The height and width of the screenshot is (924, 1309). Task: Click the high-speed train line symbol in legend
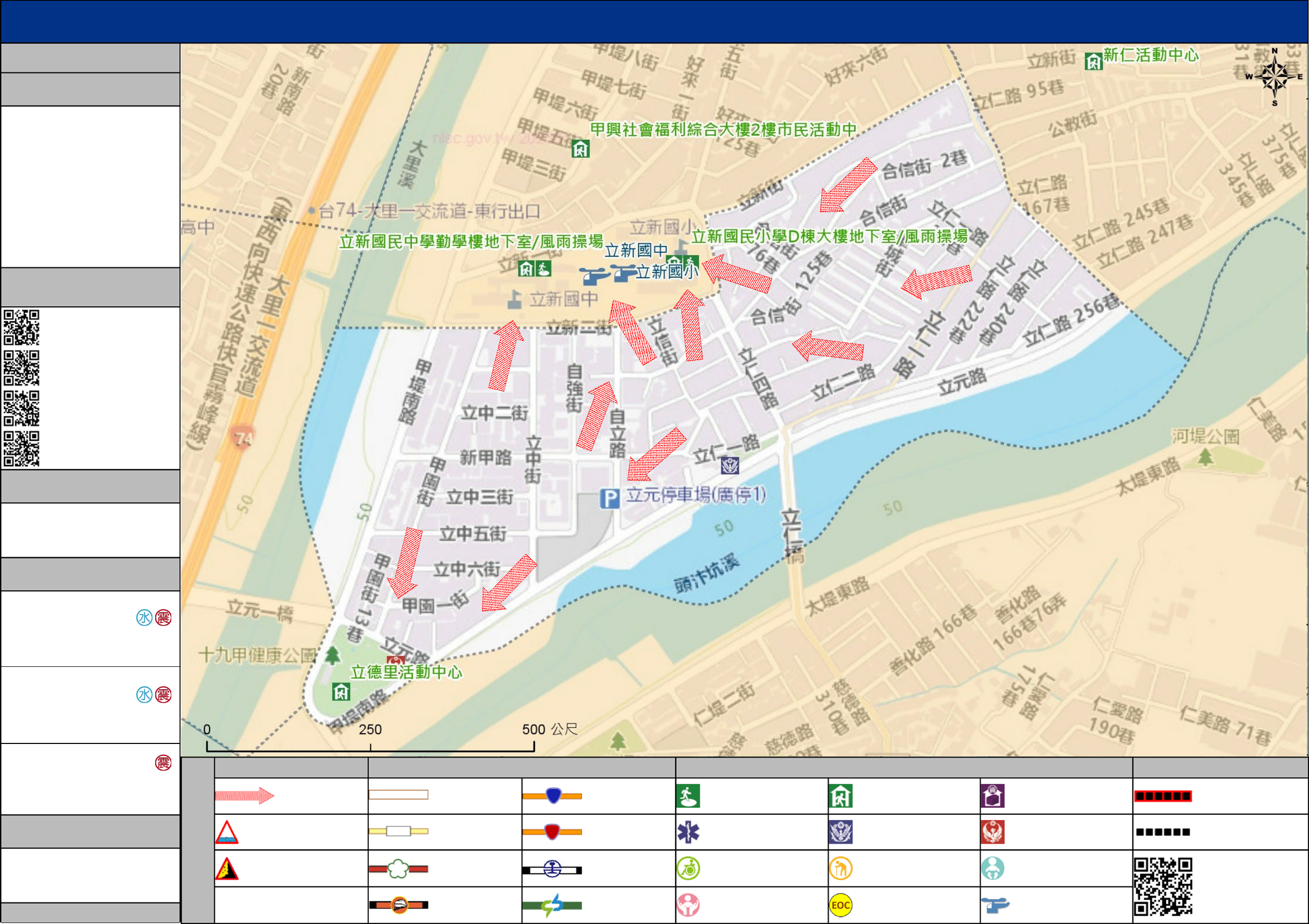pyautogui.click(x=398, y=905)
